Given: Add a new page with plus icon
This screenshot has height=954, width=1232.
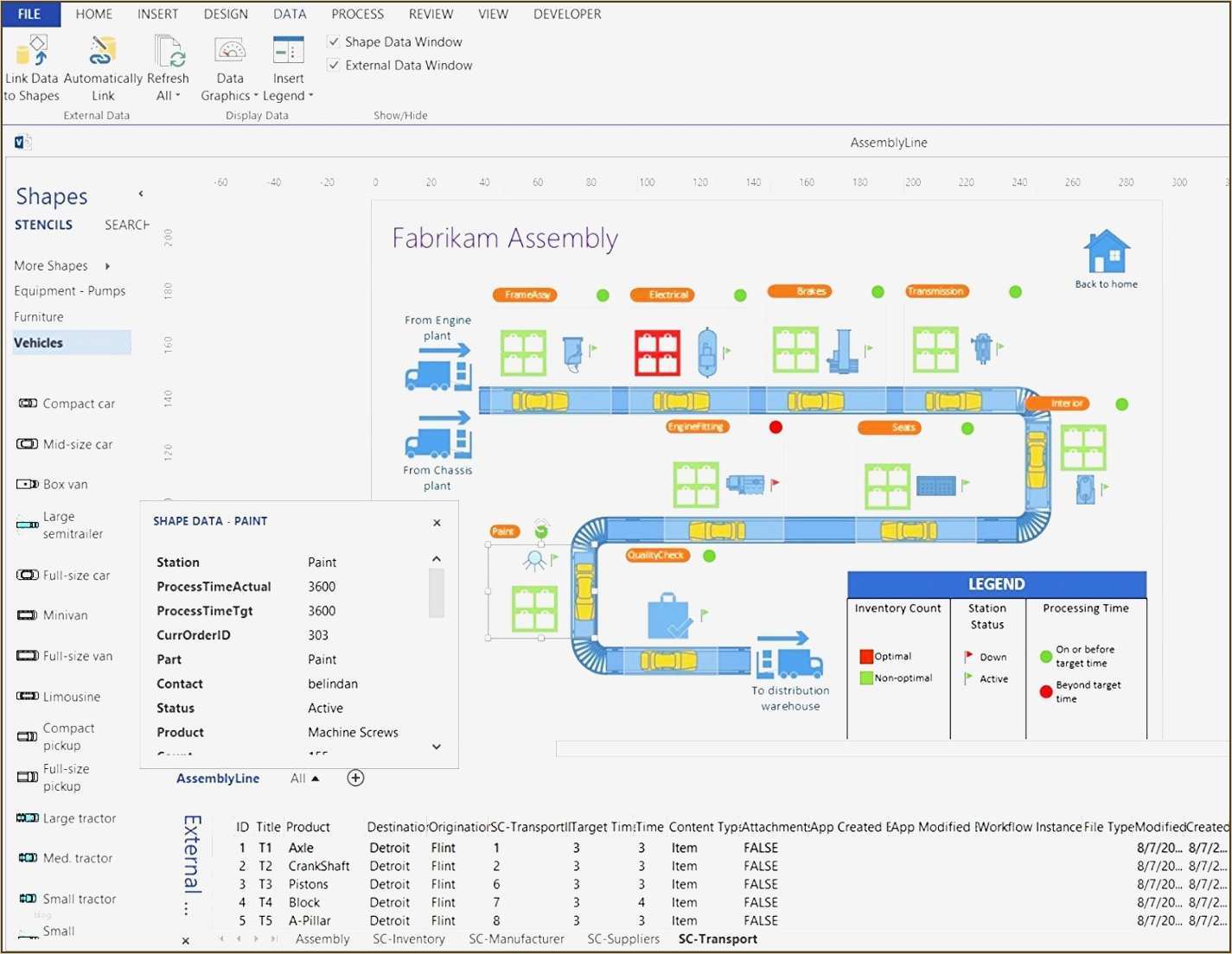Looking at the screenshot, I should [355, 778].
